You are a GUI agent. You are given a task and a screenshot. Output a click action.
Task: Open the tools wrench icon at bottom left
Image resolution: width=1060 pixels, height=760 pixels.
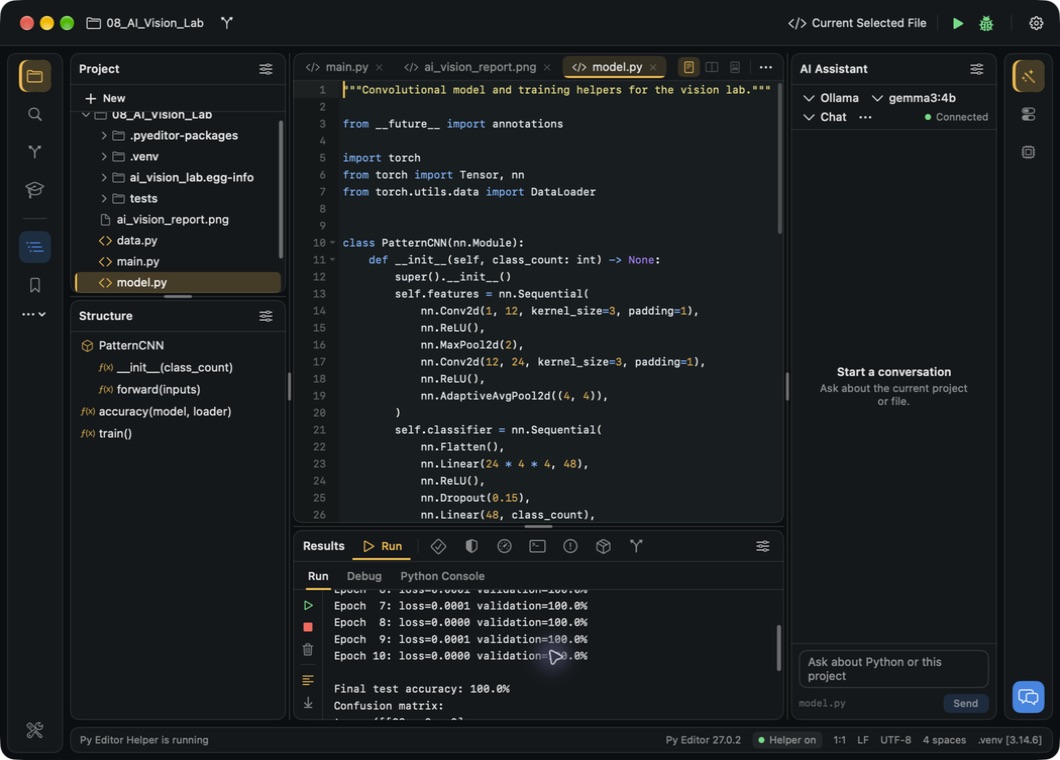(x=34, y=730)
